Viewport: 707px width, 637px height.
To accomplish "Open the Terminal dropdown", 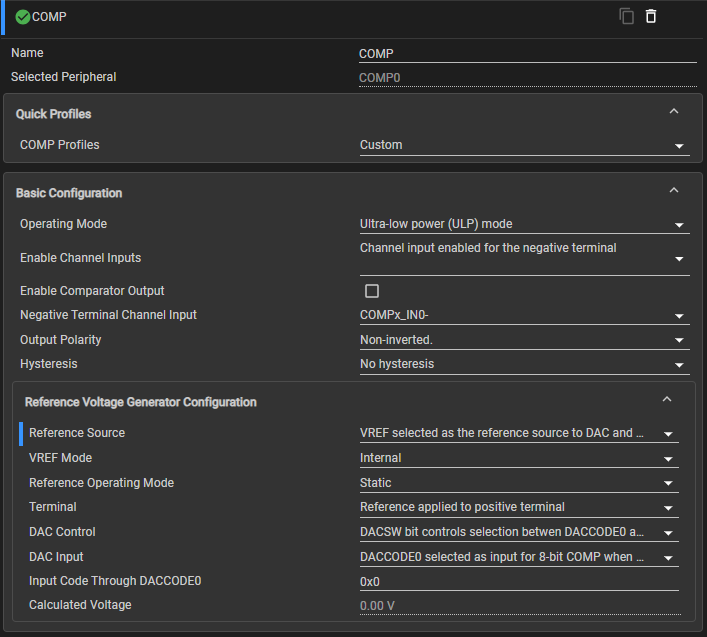I will pos(519,507).
